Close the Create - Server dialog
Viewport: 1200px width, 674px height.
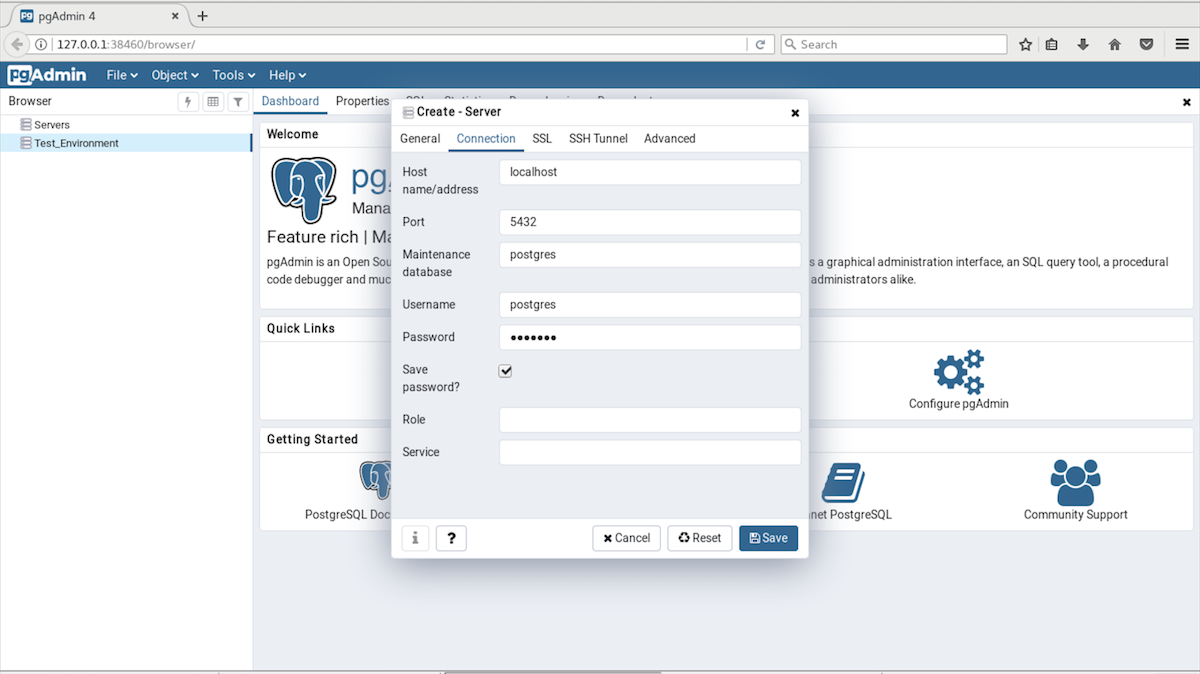(x=795, y=113)
